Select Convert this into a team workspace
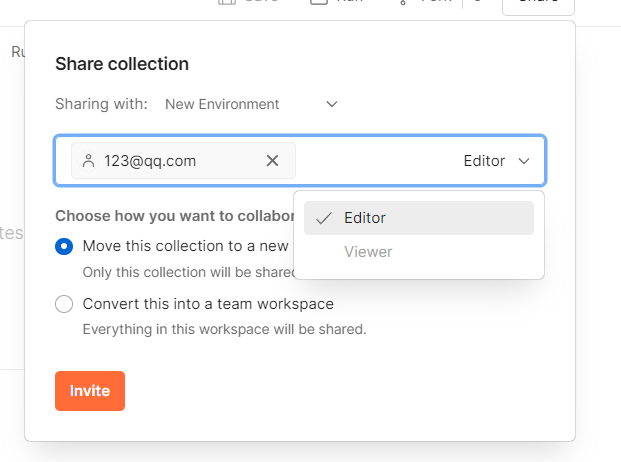The image size is (621, 462). pos(64,304)
